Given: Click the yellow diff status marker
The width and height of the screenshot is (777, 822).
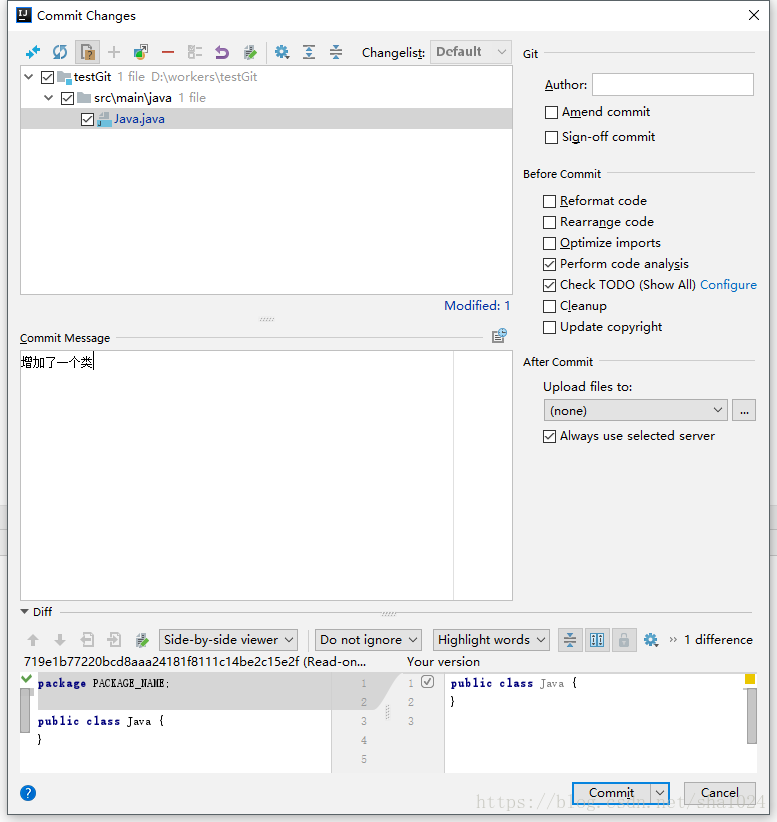Looking at the screenshot, I should coord(750,679).
